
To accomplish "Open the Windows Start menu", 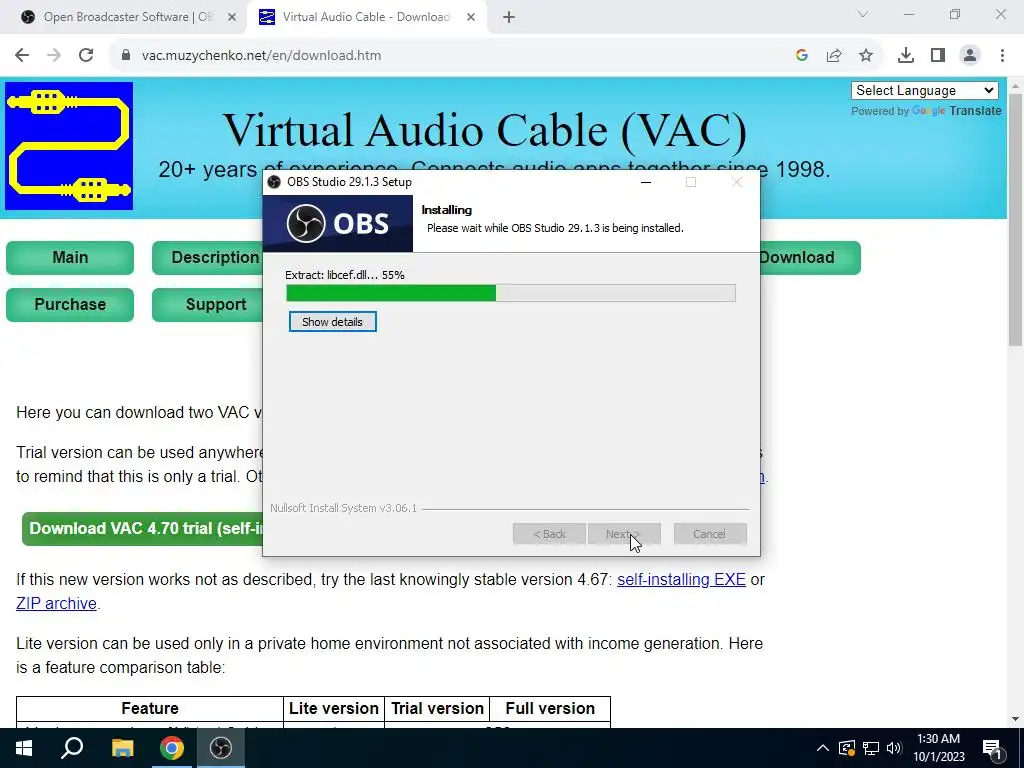I will [24, 748].
